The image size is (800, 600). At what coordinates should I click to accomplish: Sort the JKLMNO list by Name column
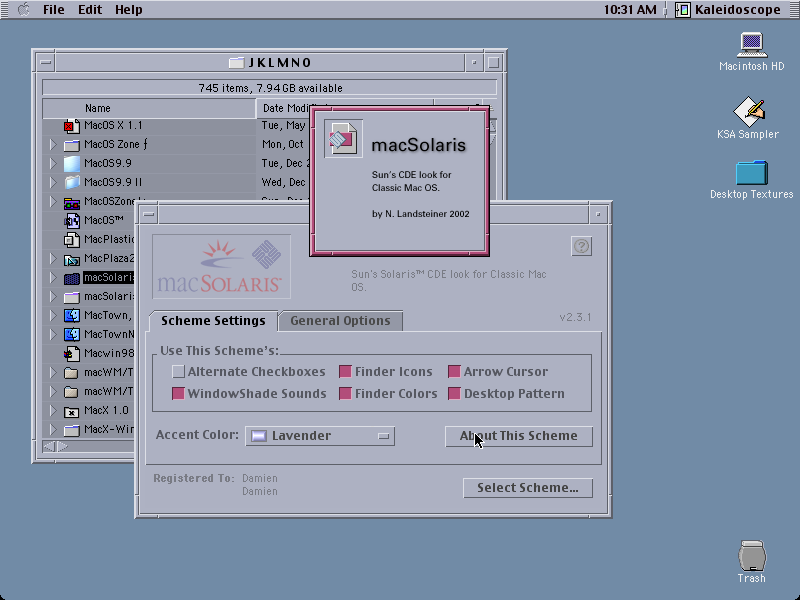pos(149,108)
